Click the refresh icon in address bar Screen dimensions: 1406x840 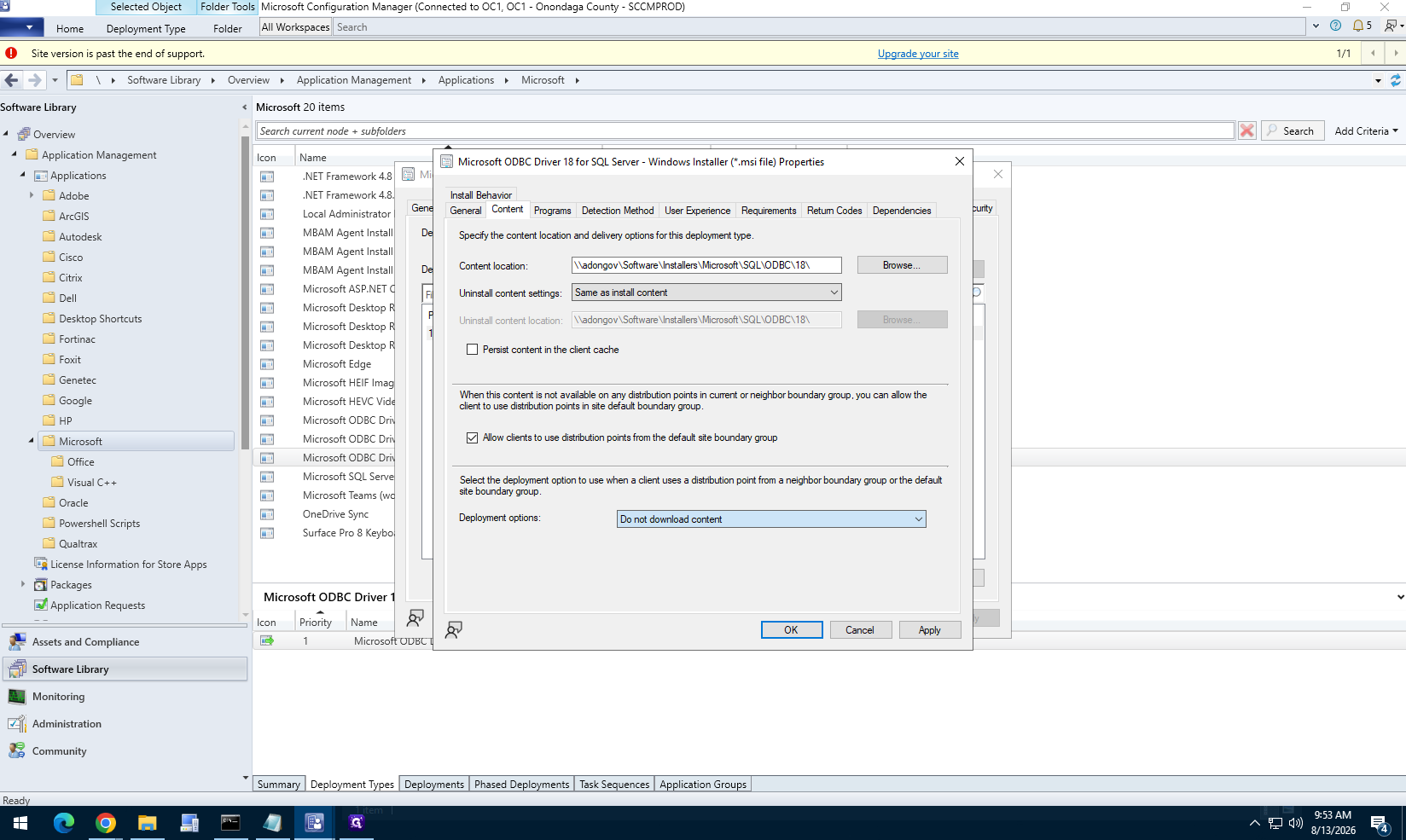1396,80
